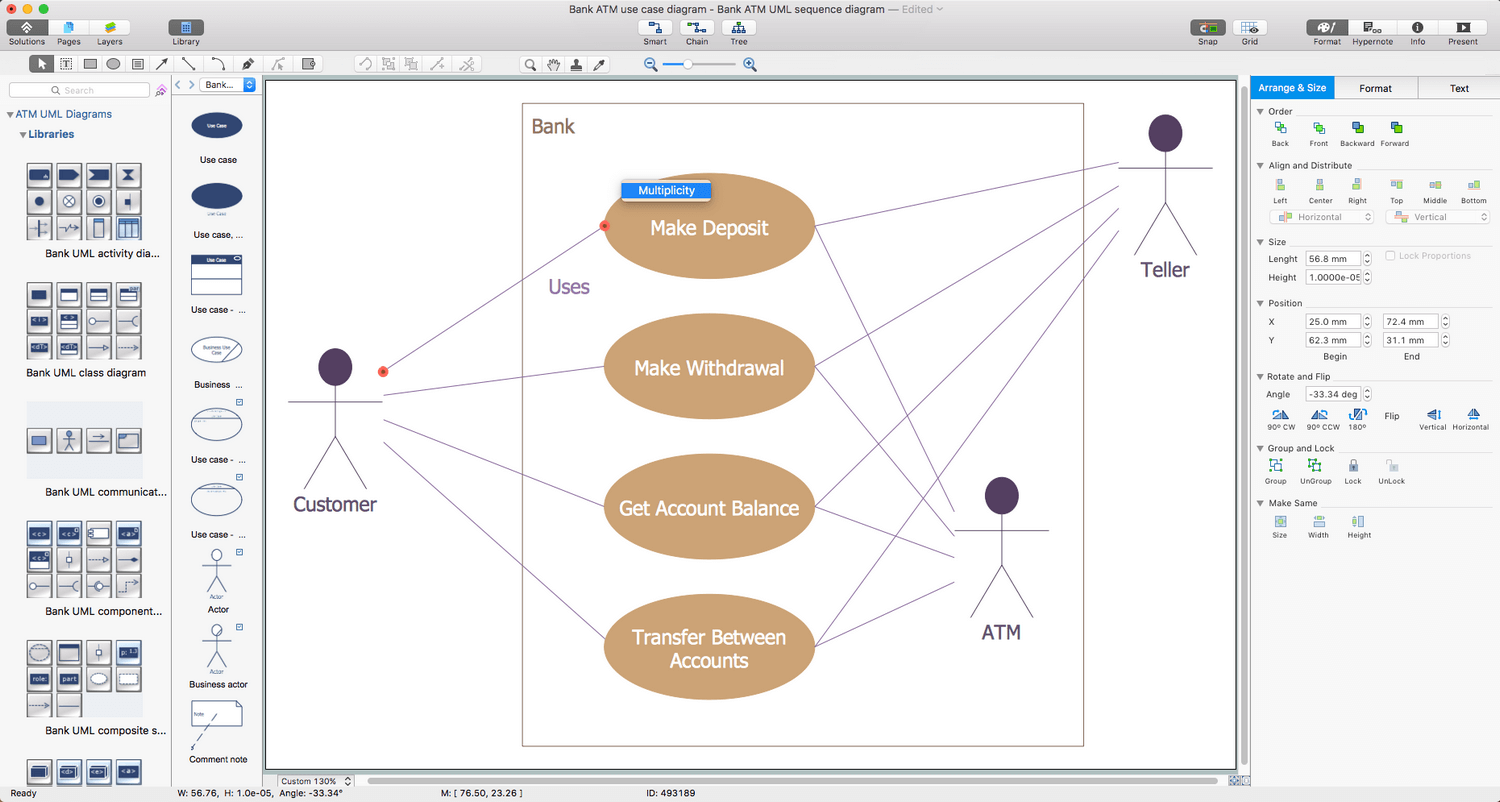Click the horizontal canvas scrollbar
The image size is (1500, 802).
click(792, 781)
